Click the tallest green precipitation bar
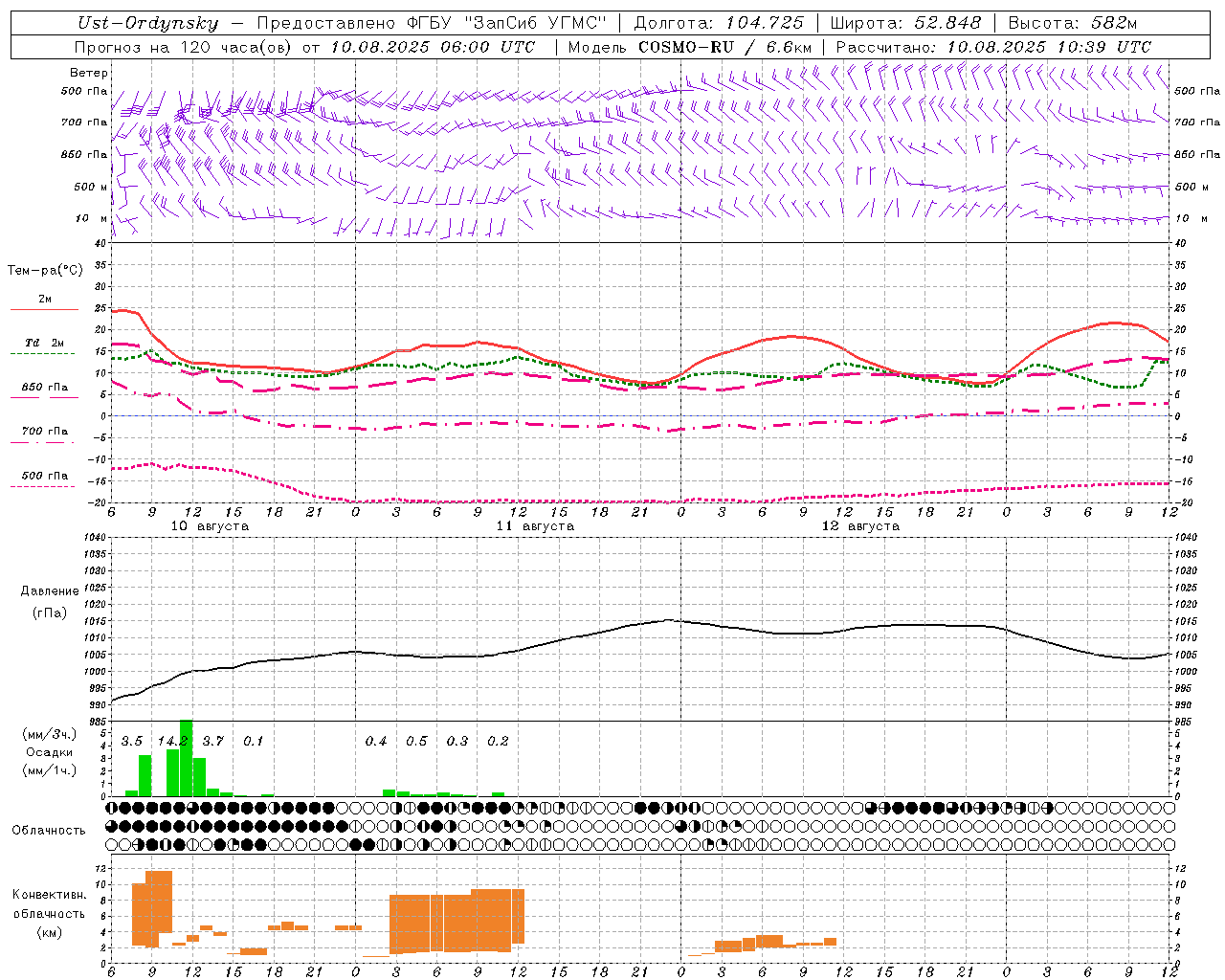The height and width of the screenshot is (980, 1225). (186, 758)
